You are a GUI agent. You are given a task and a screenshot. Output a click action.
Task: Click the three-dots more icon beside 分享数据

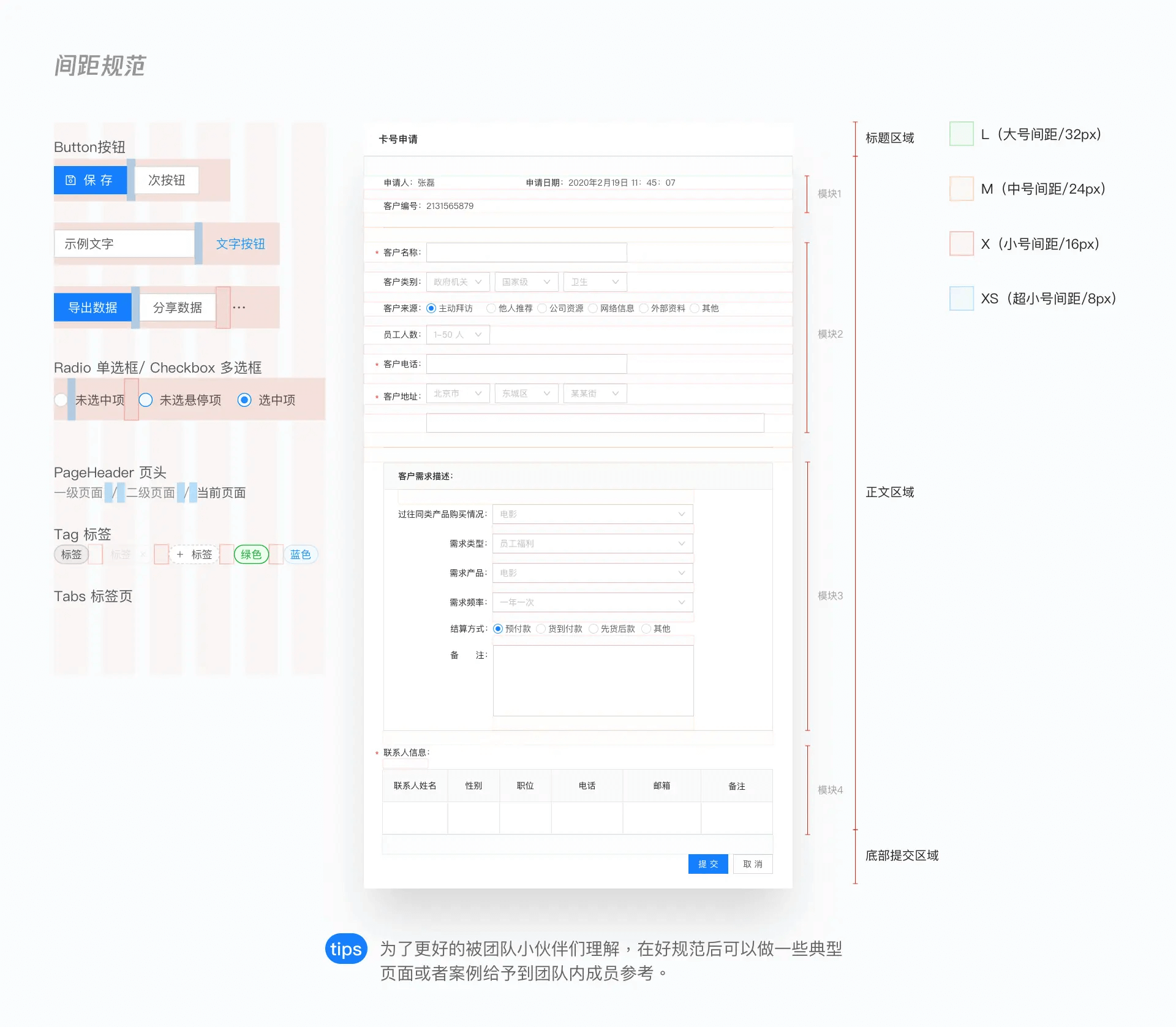(x=239, y=308)
